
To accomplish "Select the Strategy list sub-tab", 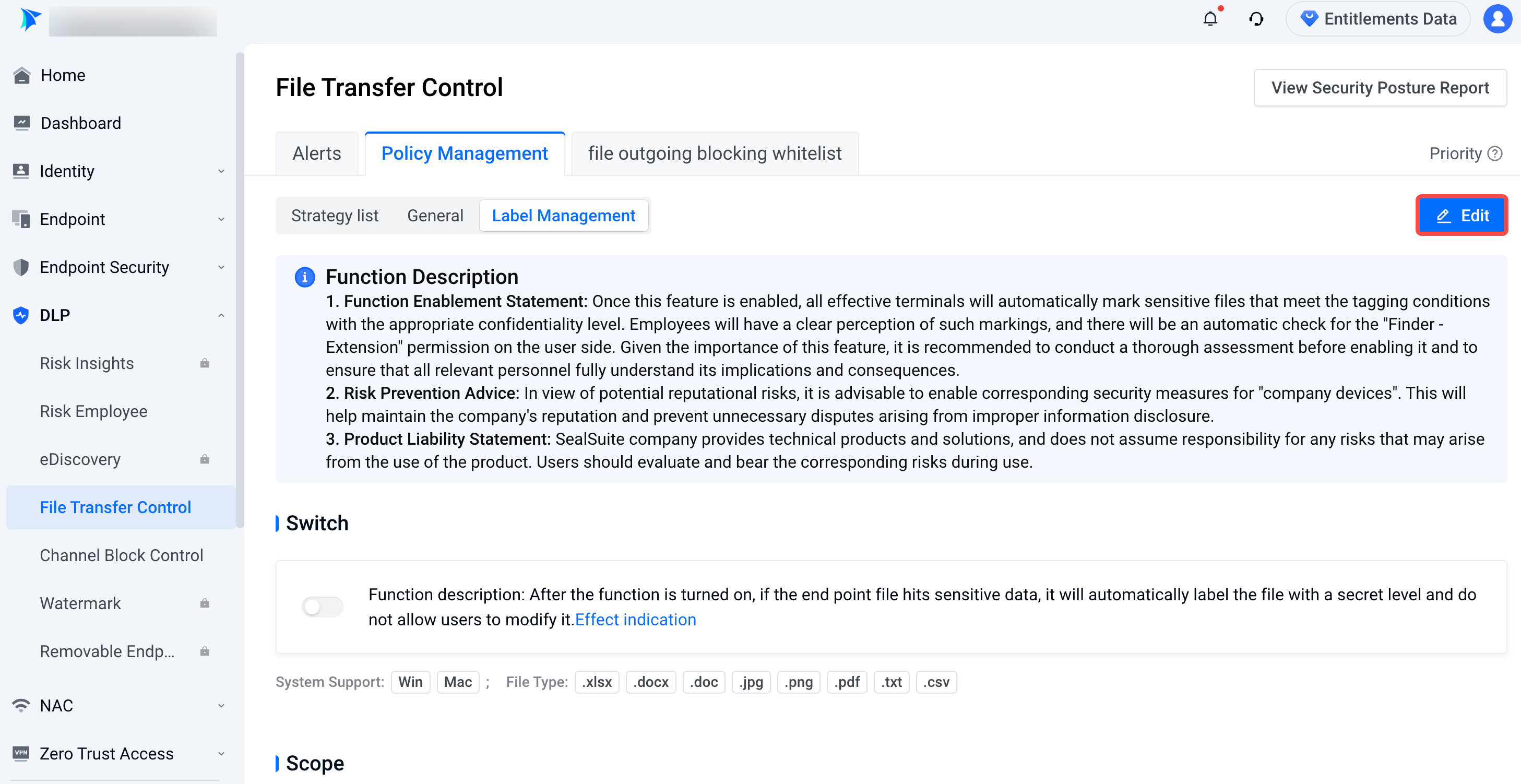I will (x=334, y=216).
